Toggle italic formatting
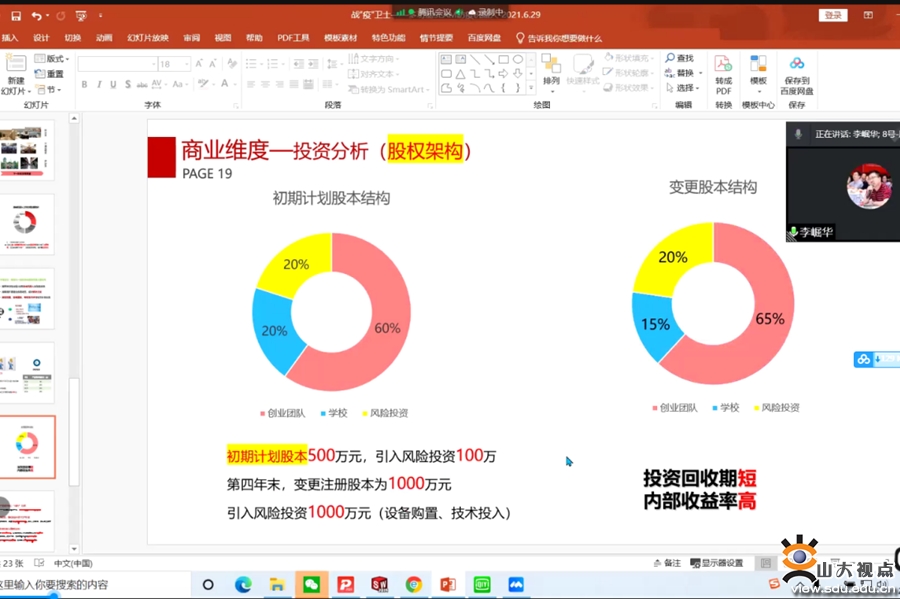The image size is (900, 599). pos(99,85)
